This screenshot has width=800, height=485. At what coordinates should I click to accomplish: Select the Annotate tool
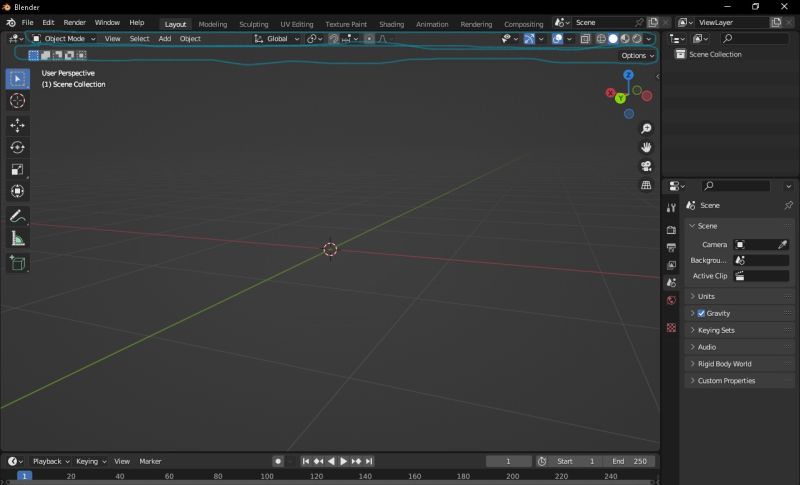pyautogui.click(x=17, y=216)
